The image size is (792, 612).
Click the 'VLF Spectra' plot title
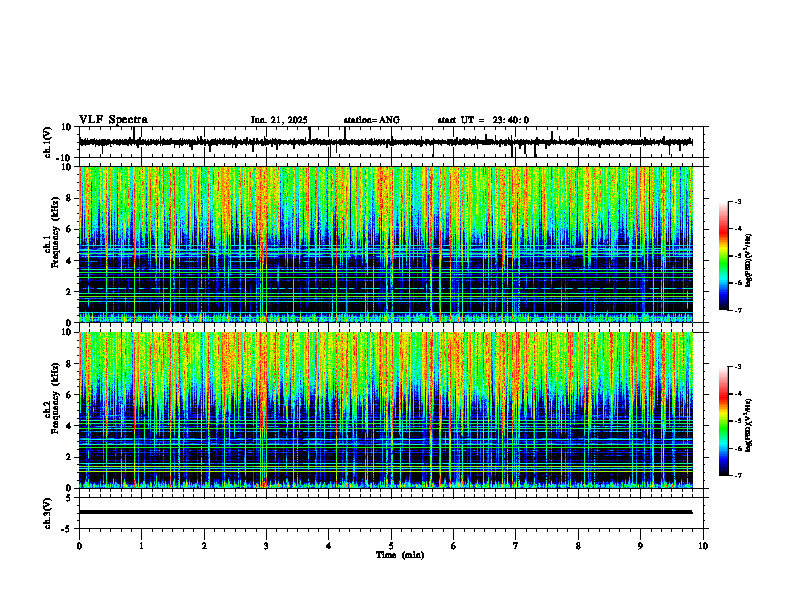tap(113, 120)
